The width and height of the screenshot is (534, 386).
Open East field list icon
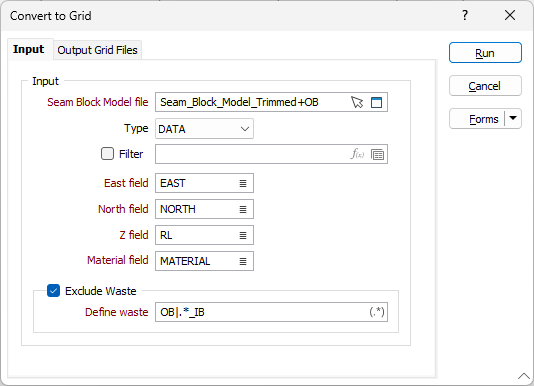243,184
